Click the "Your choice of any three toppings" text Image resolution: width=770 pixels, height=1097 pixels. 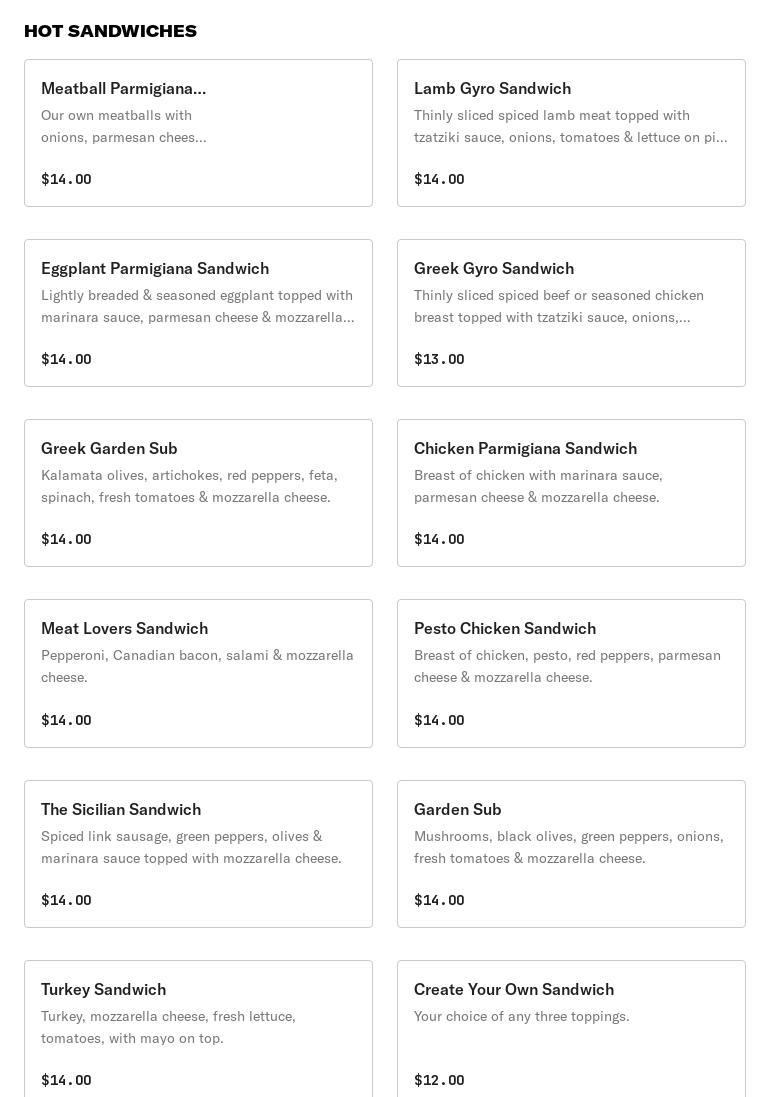pos(521,1017)
